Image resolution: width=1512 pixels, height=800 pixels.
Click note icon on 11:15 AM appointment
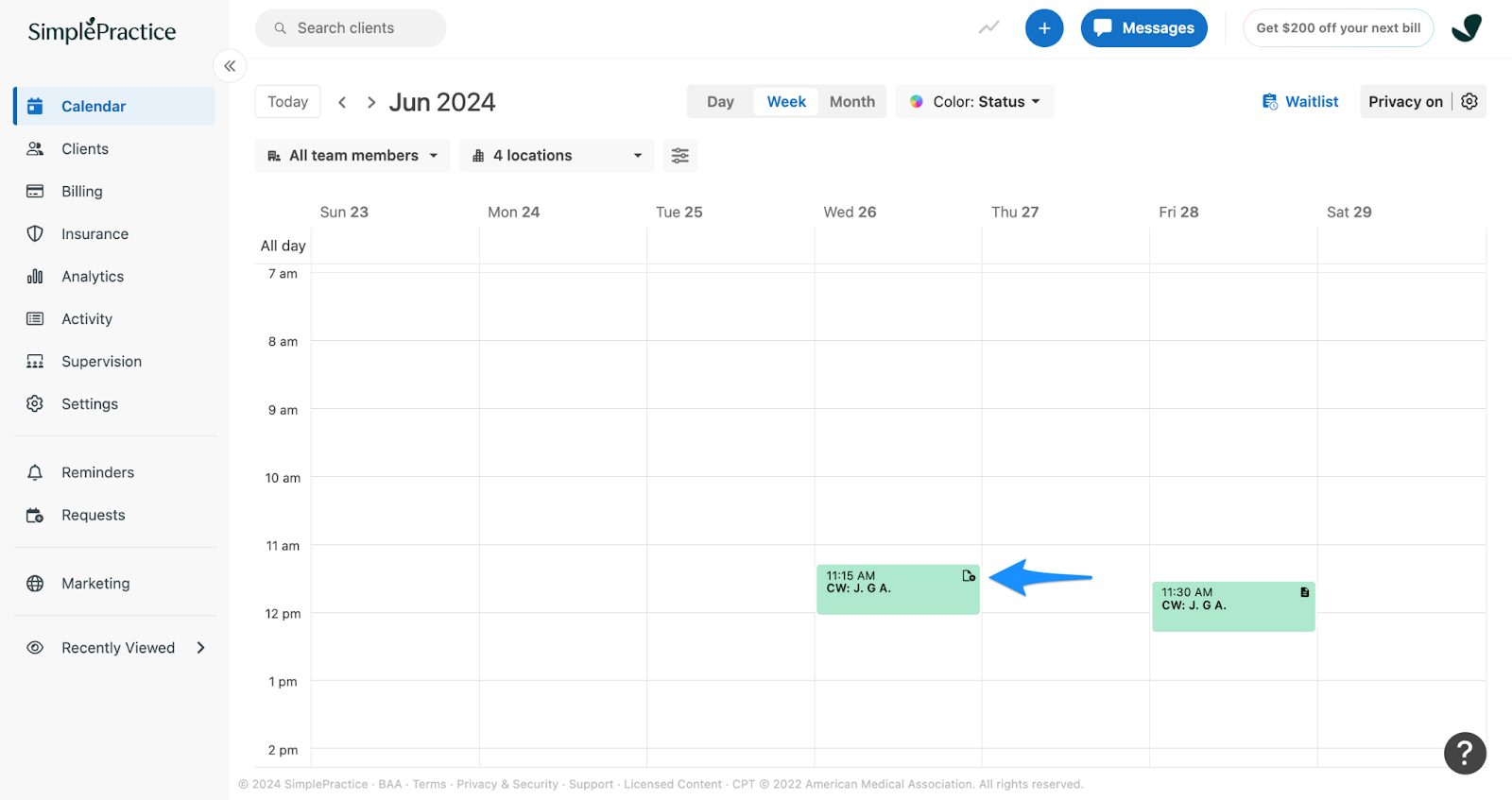coord(969,575)
